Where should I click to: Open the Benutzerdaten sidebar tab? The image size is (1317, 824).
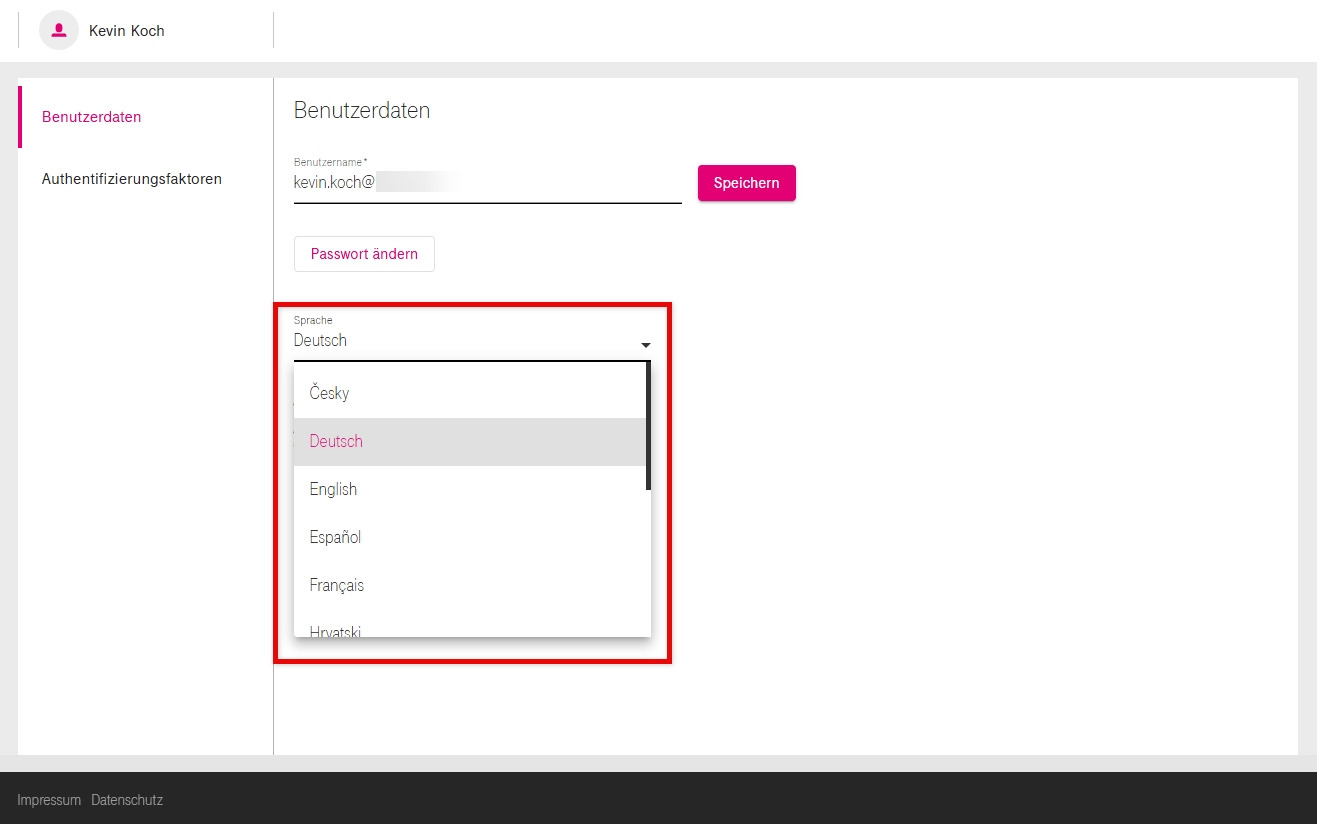point(92,117)
